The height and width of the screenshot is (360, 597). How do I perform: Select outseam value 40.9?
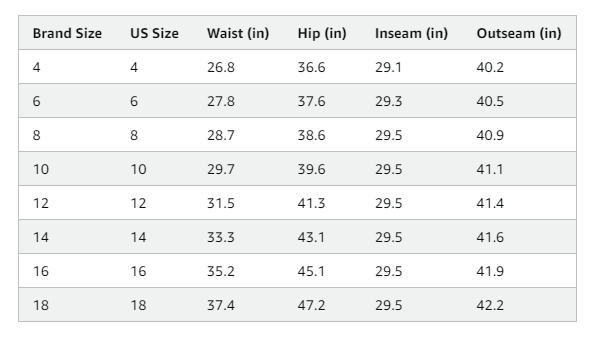coord(490,135)
